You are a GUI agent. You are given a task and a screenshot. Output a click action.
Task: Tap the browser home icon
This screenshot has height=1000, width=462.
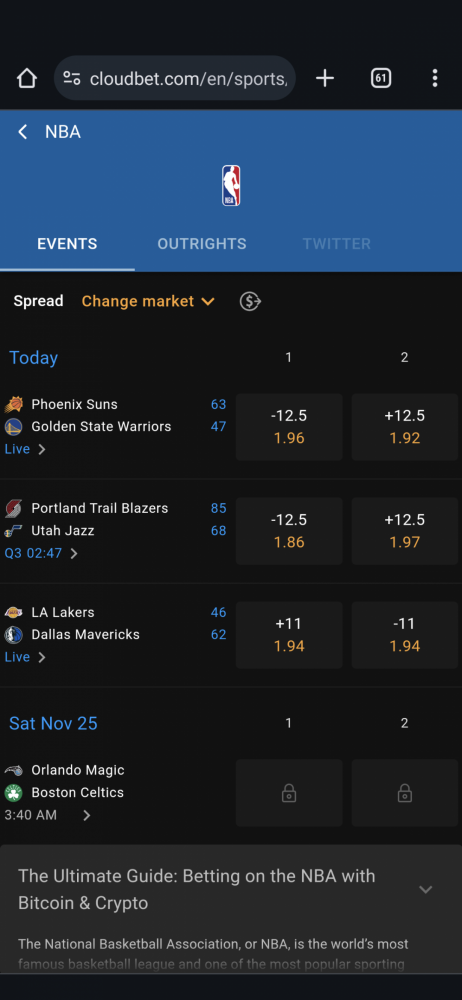coord(27,78)
